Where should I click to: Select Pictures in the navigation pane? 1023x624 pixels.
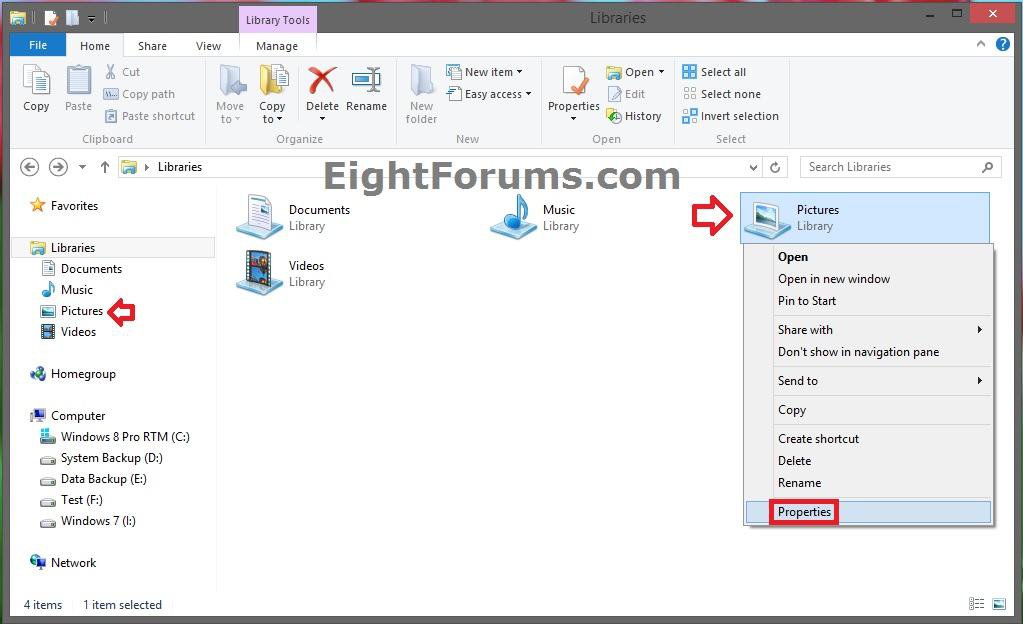81,311
